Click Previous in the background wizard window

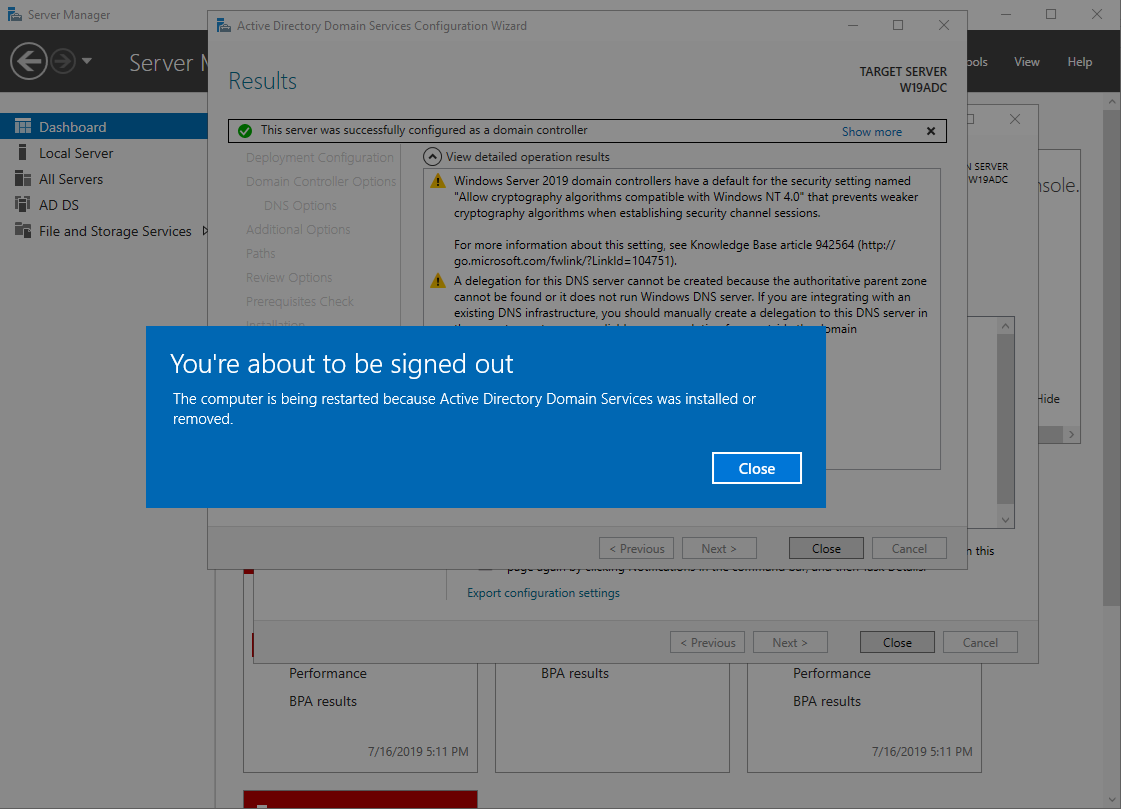point(707,642)
